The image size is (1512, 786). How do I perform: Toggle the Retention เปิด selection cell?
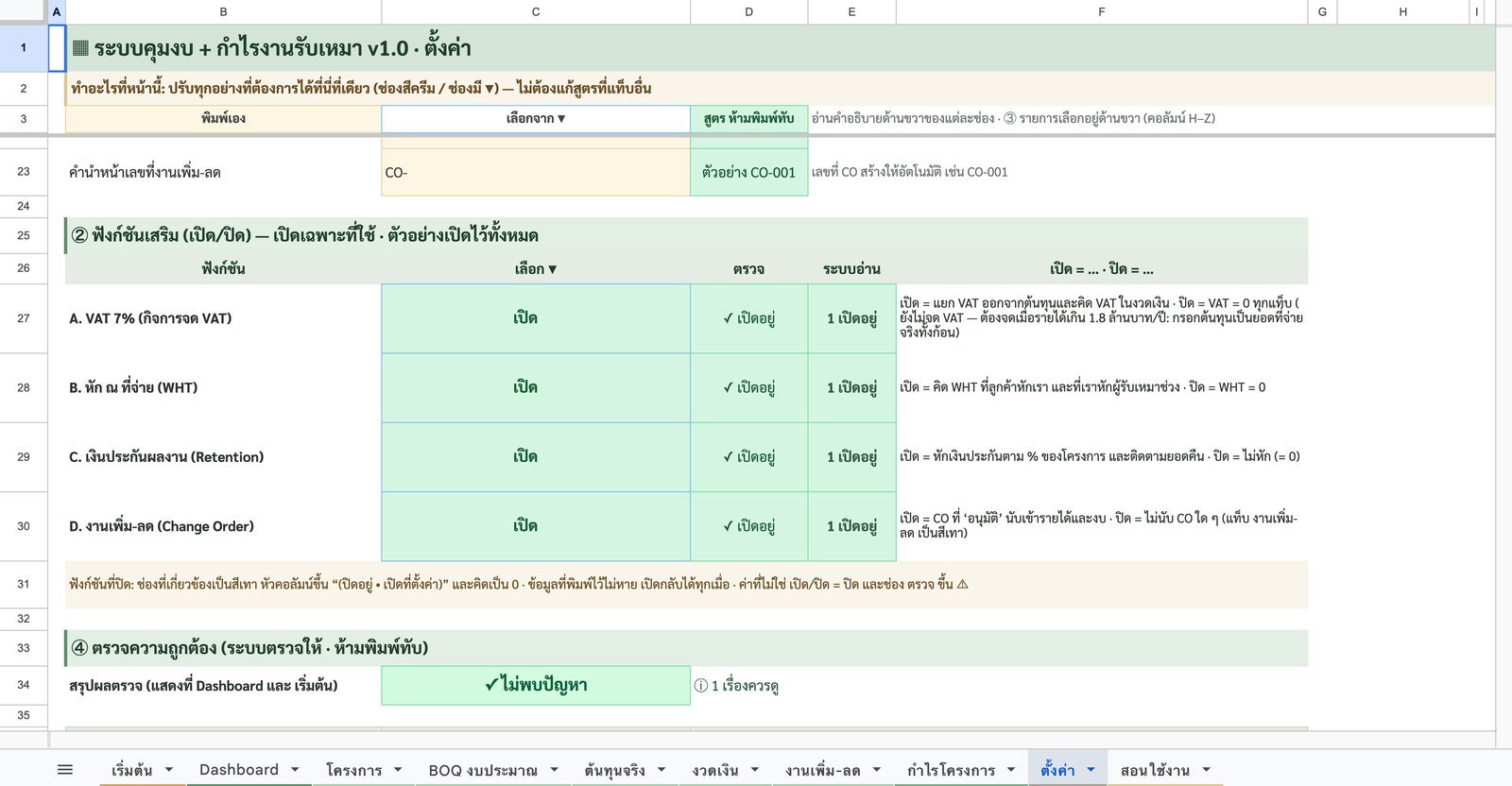[x=536, y=456]
